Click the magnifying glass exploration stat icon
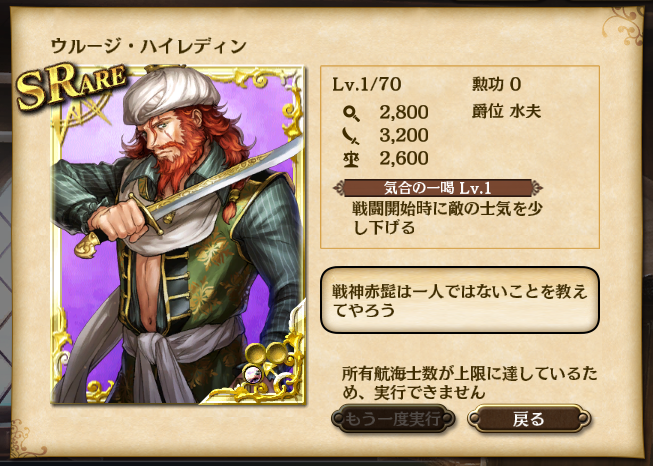 pos(351,112)
